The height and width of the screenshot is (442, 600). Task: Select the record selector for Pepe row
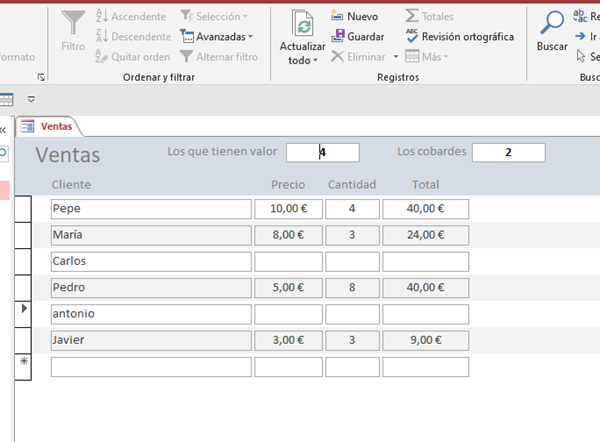click(x=22, y=209)
